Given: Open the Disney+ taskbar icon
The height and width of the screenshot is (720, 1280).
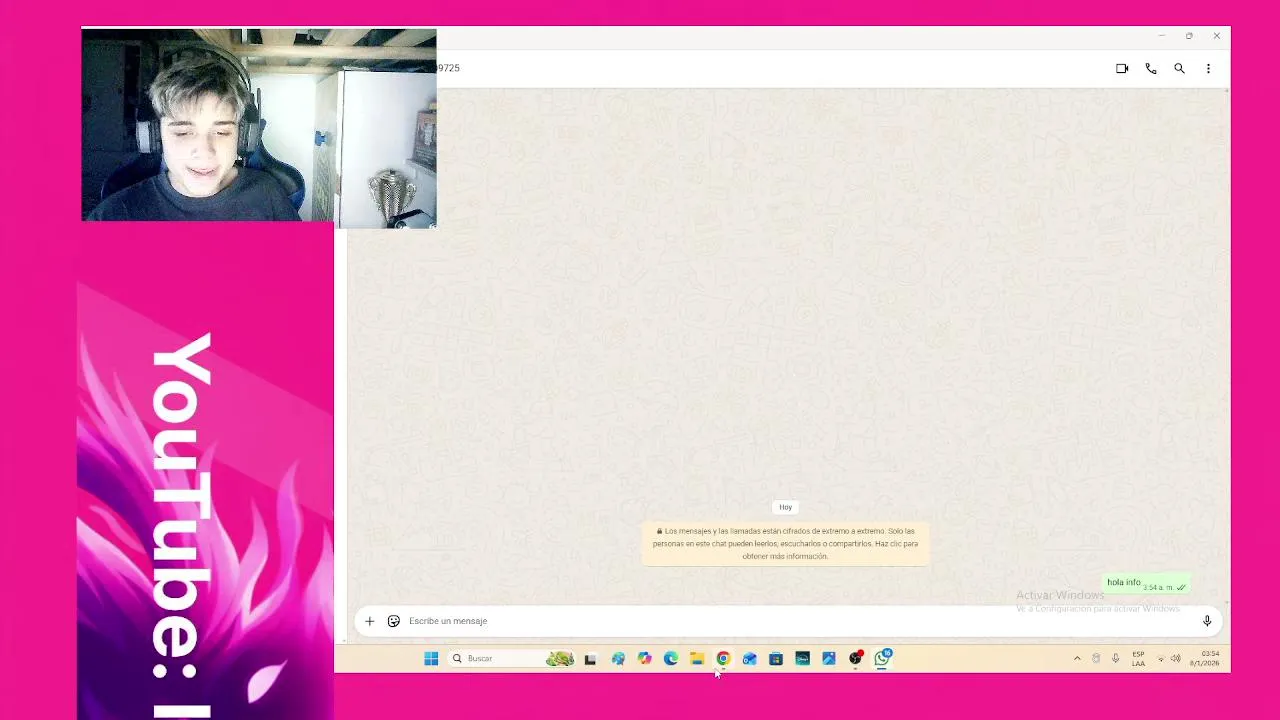Looking at the screenshot, I should tap(802, 658).
